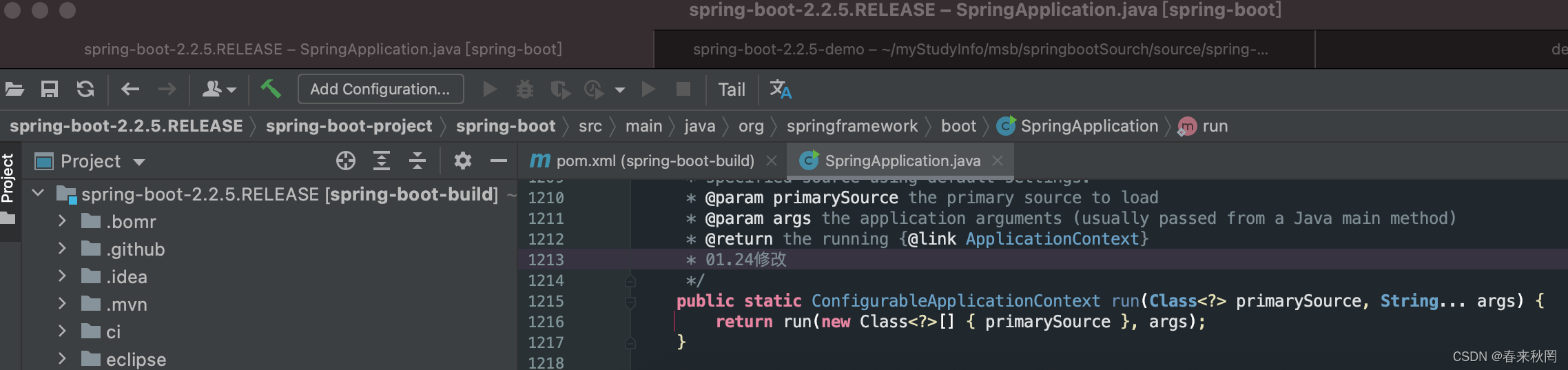Select the SpringApplication class breadcrumb
Image resolution: width=1568 pixels, height=370 pixels.
[x=1078, y=126]
